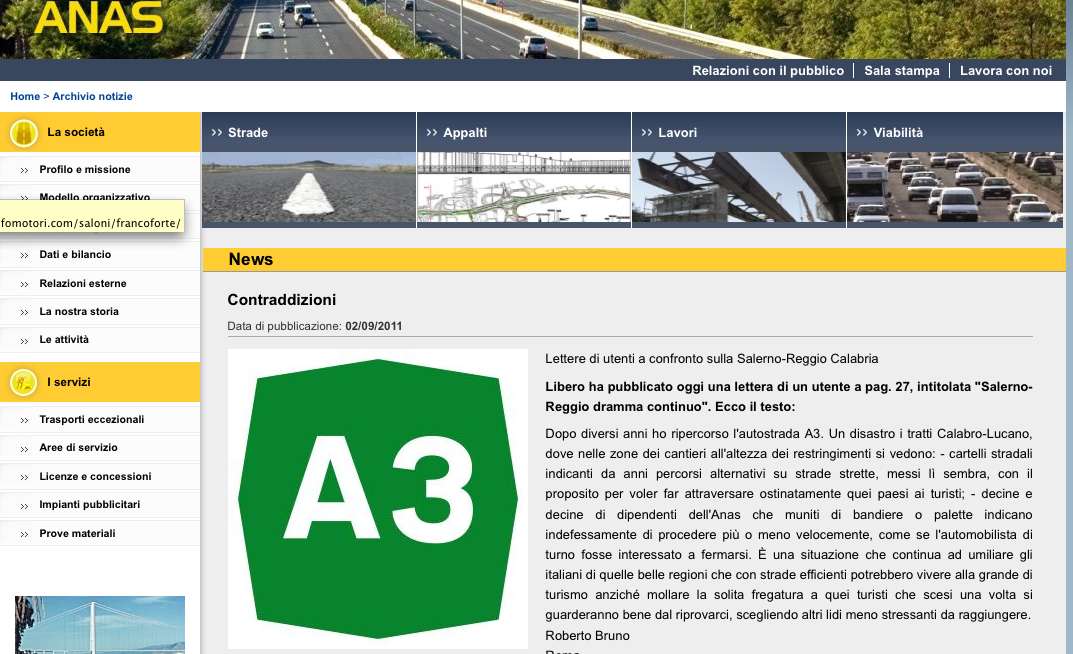
Task: Open Relazioni esterne page
Action: [83, 283]
